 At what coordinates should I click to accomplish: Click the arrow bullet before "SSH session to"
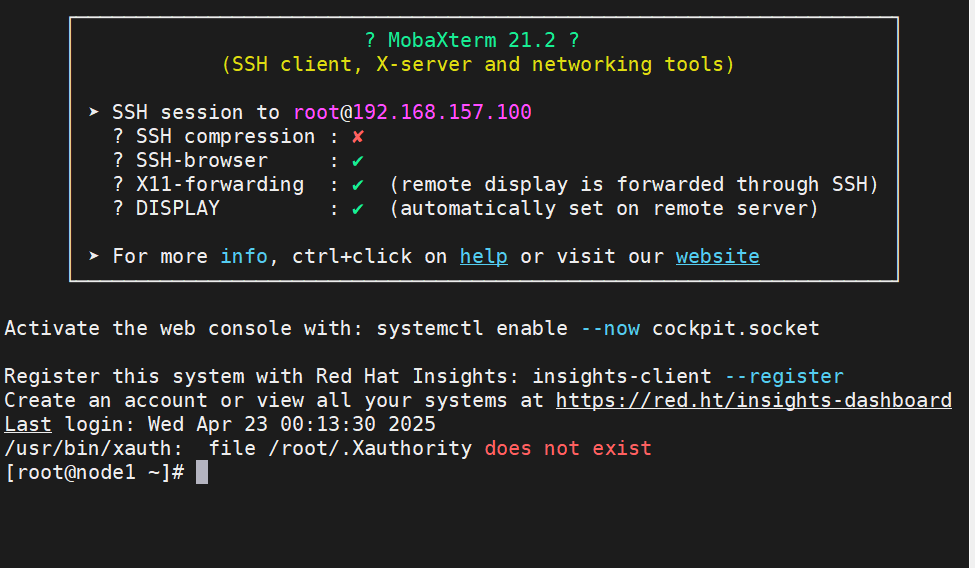94,112
